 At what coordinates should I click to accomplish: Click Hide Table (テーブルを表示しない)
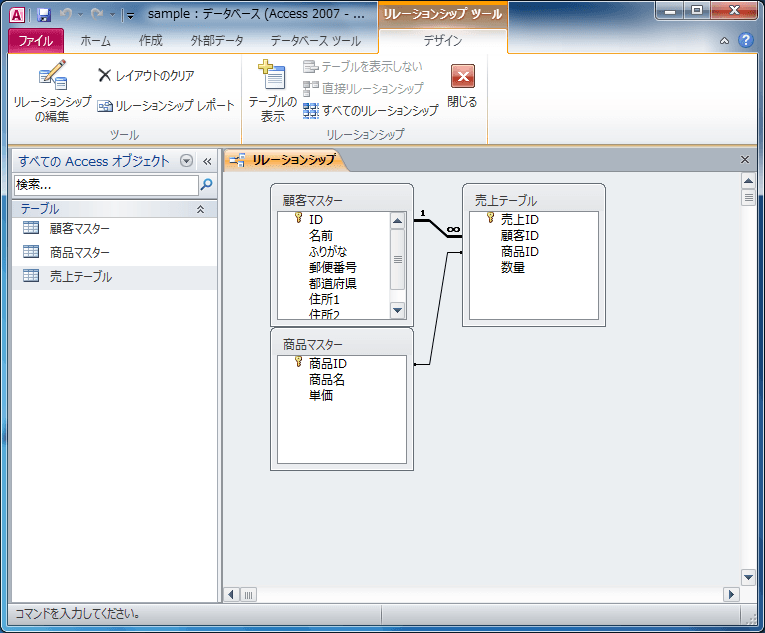pyautogui.click(x=362, y=66)
